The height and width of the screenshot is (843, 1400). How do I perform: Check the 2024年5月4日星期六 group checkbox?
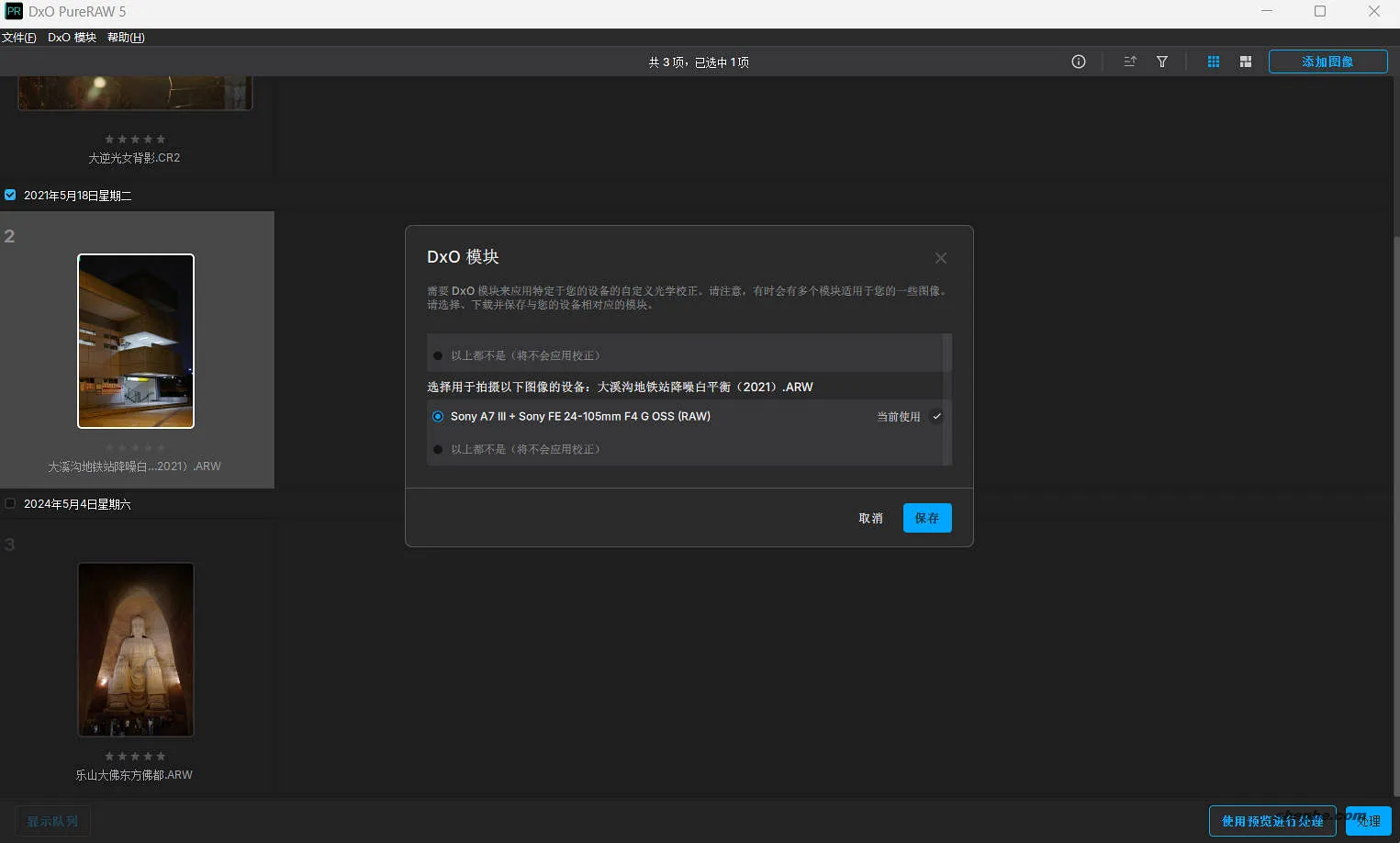pos(9,503)
